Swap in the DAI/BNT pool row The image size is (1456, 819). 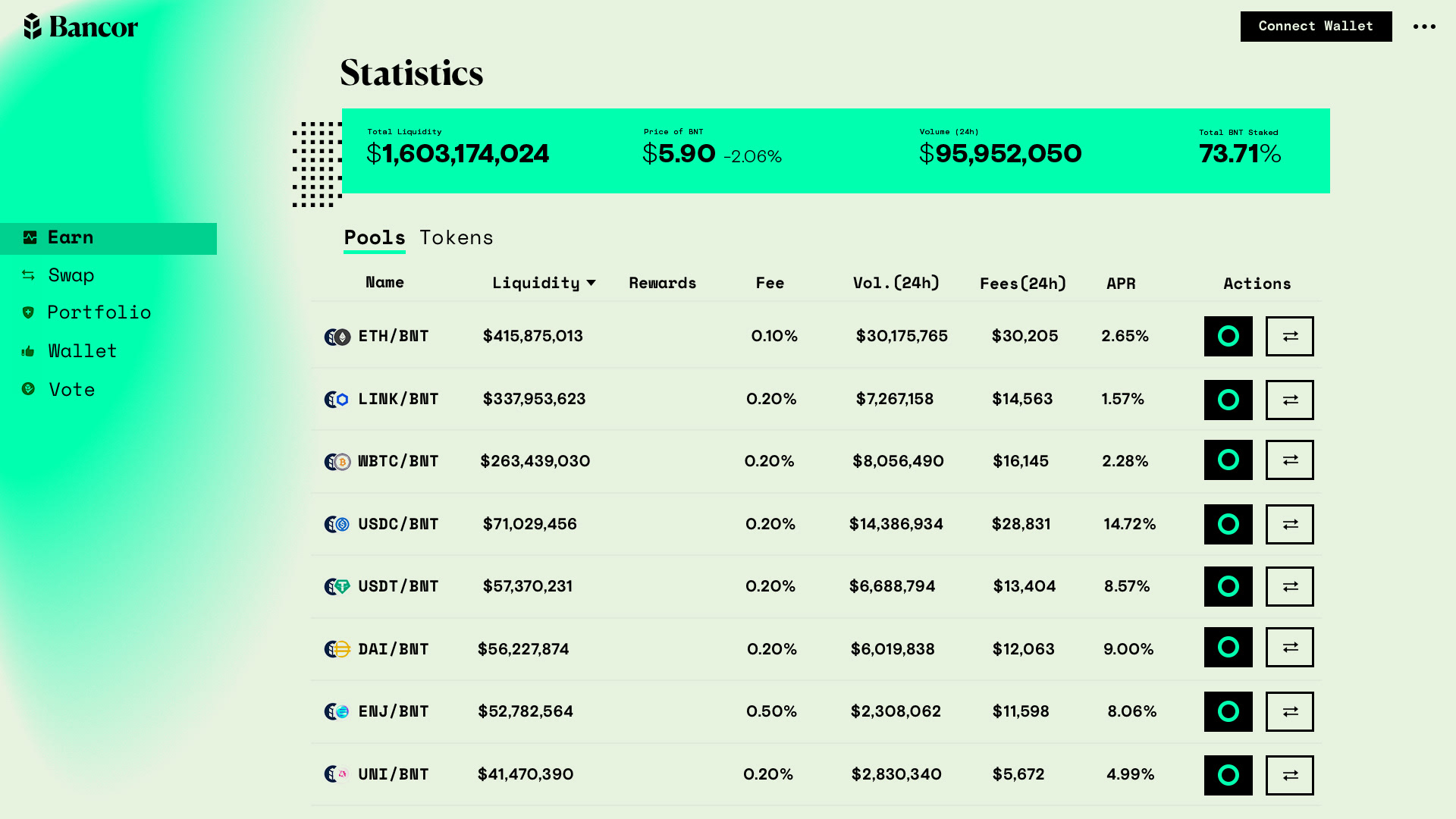(x=1290, y=647)
